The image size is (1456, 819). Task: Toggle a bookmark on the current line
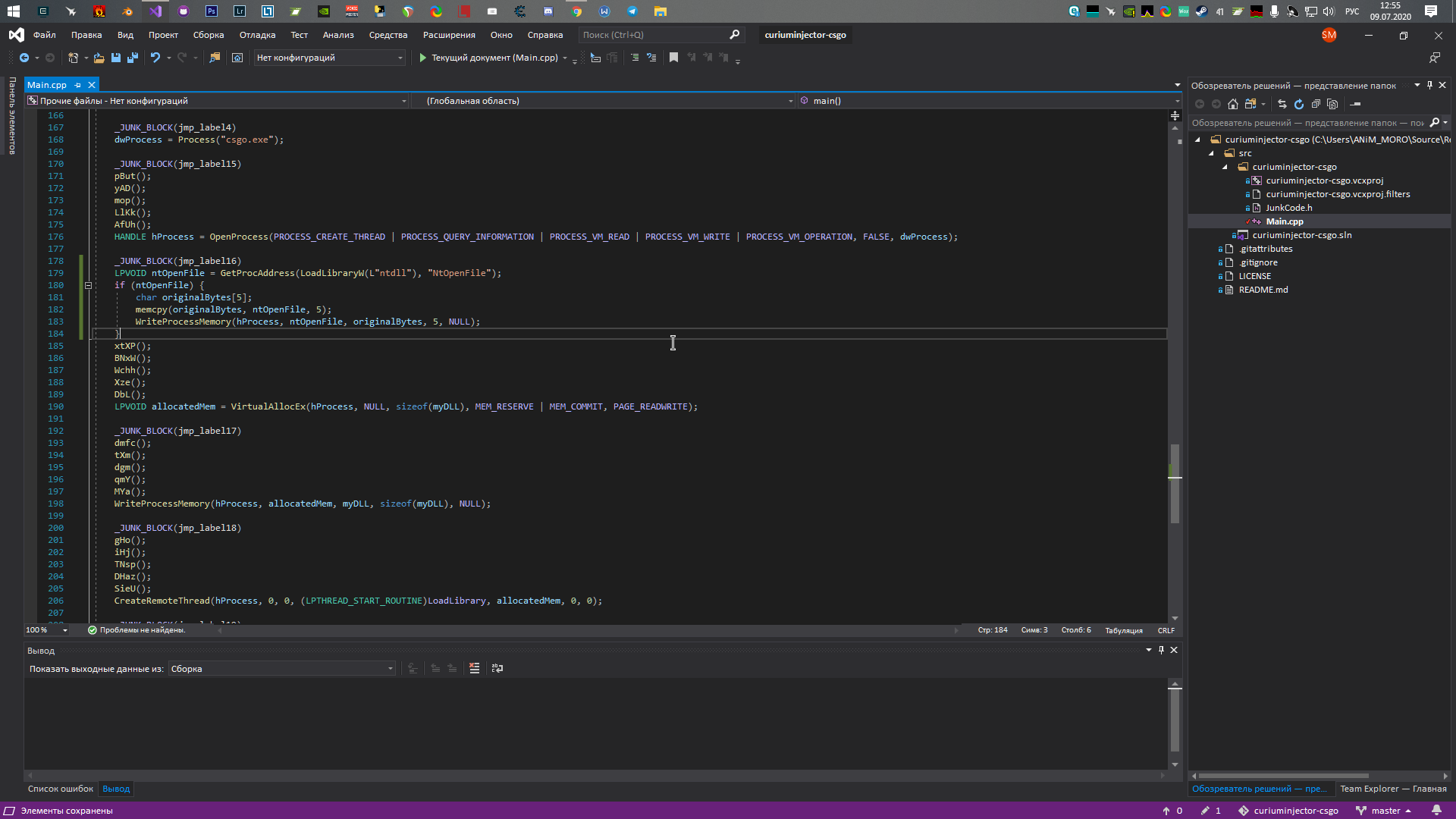[x=674, y=58]
